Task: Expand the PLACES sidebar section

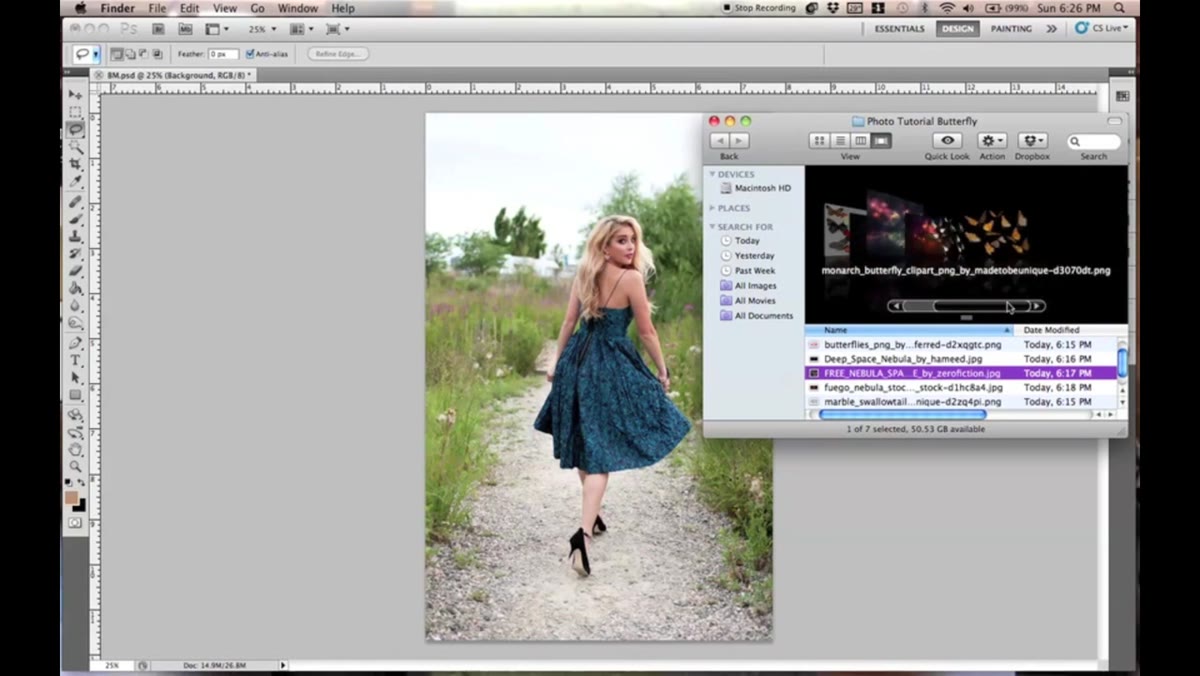Action: tap(713, 208)
